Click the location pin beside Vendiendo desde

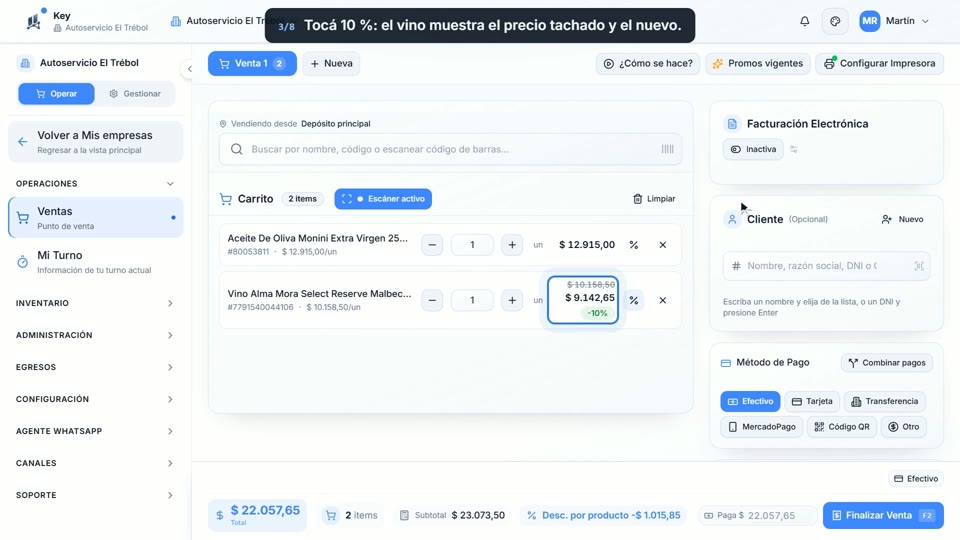pos(223,124)
